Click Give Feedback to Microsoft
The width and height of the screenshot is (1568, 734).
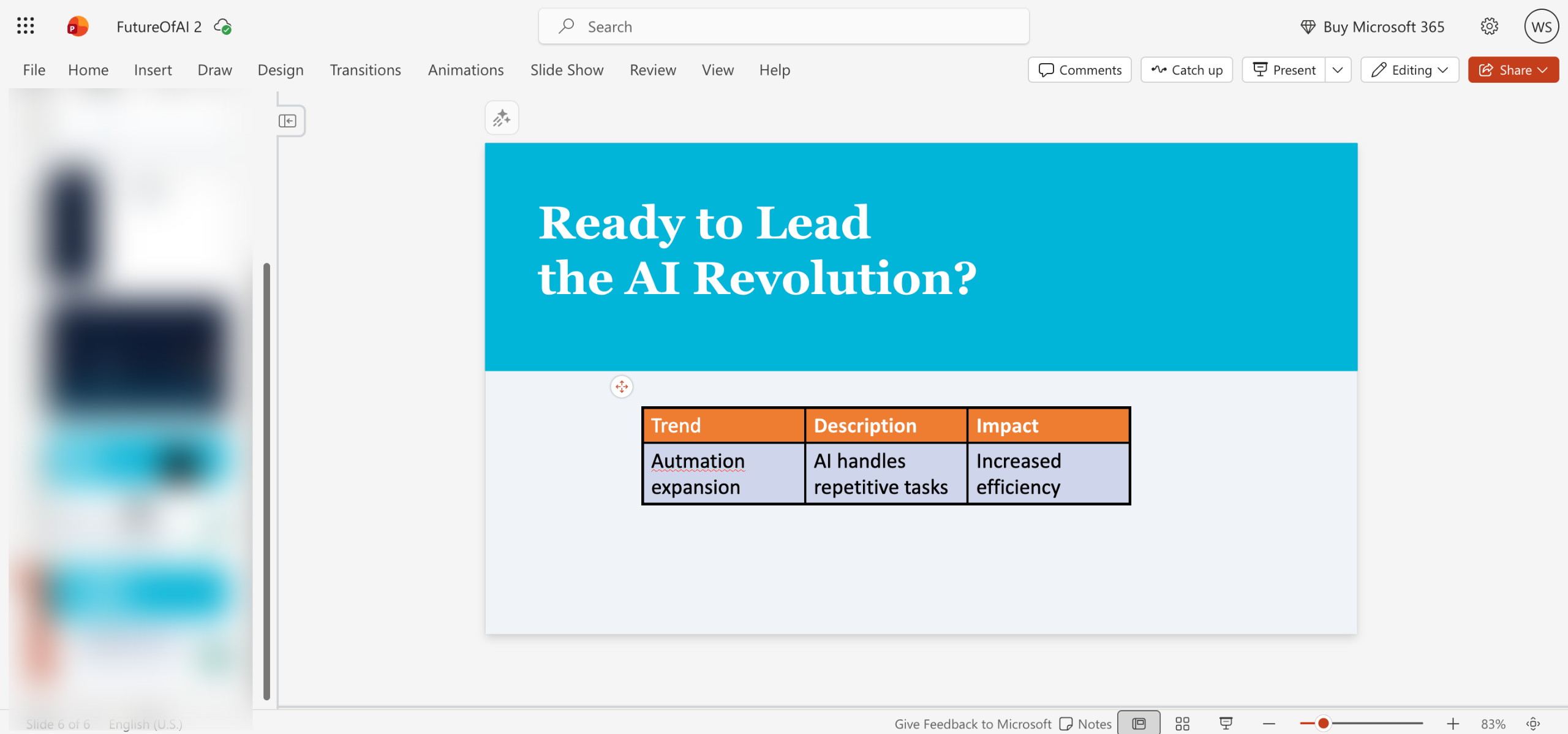(x=973, y=724)
